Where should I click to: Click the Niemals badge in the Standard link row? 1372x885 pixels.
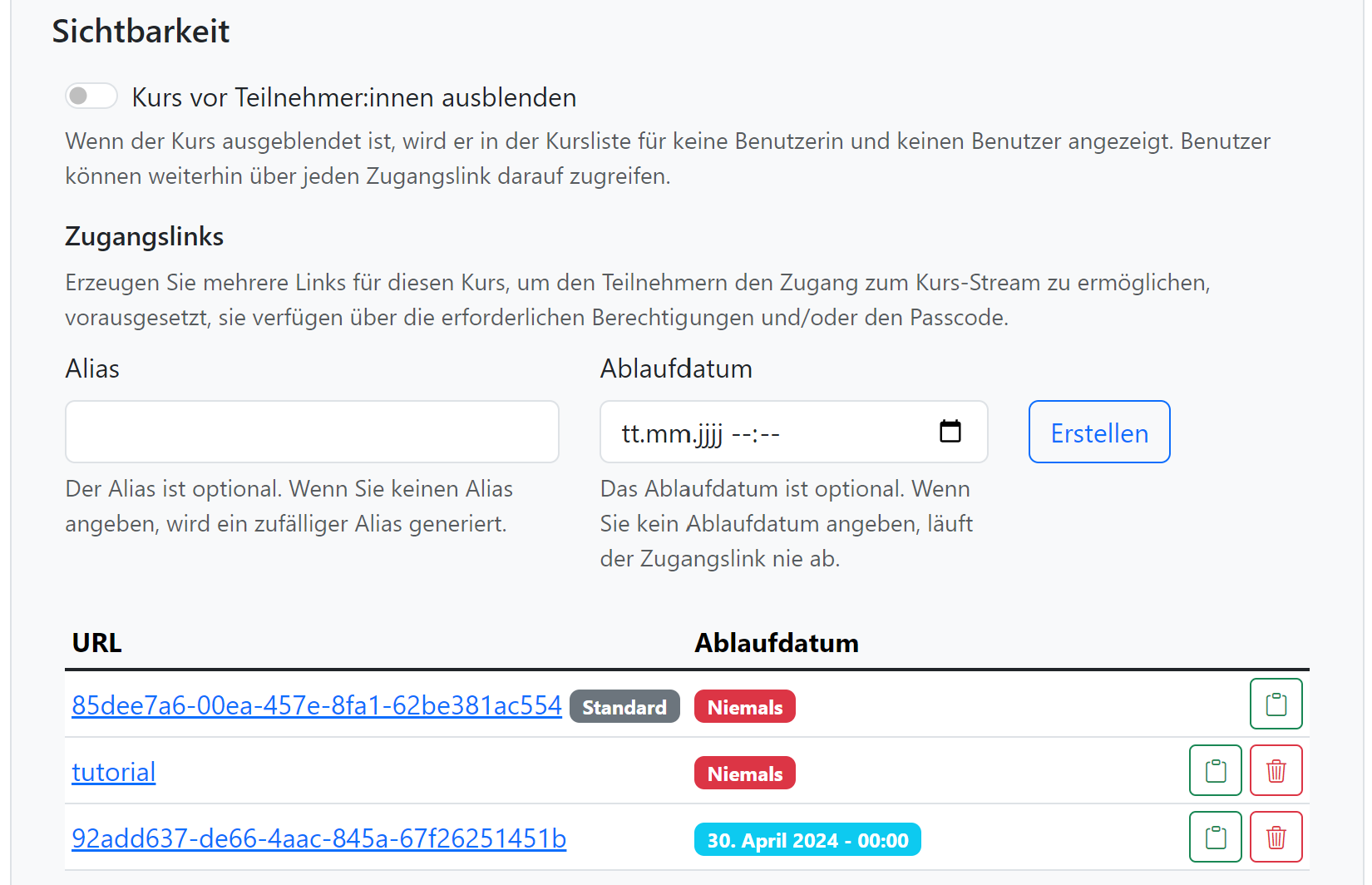pyautogui.click(x=744, y=707)
